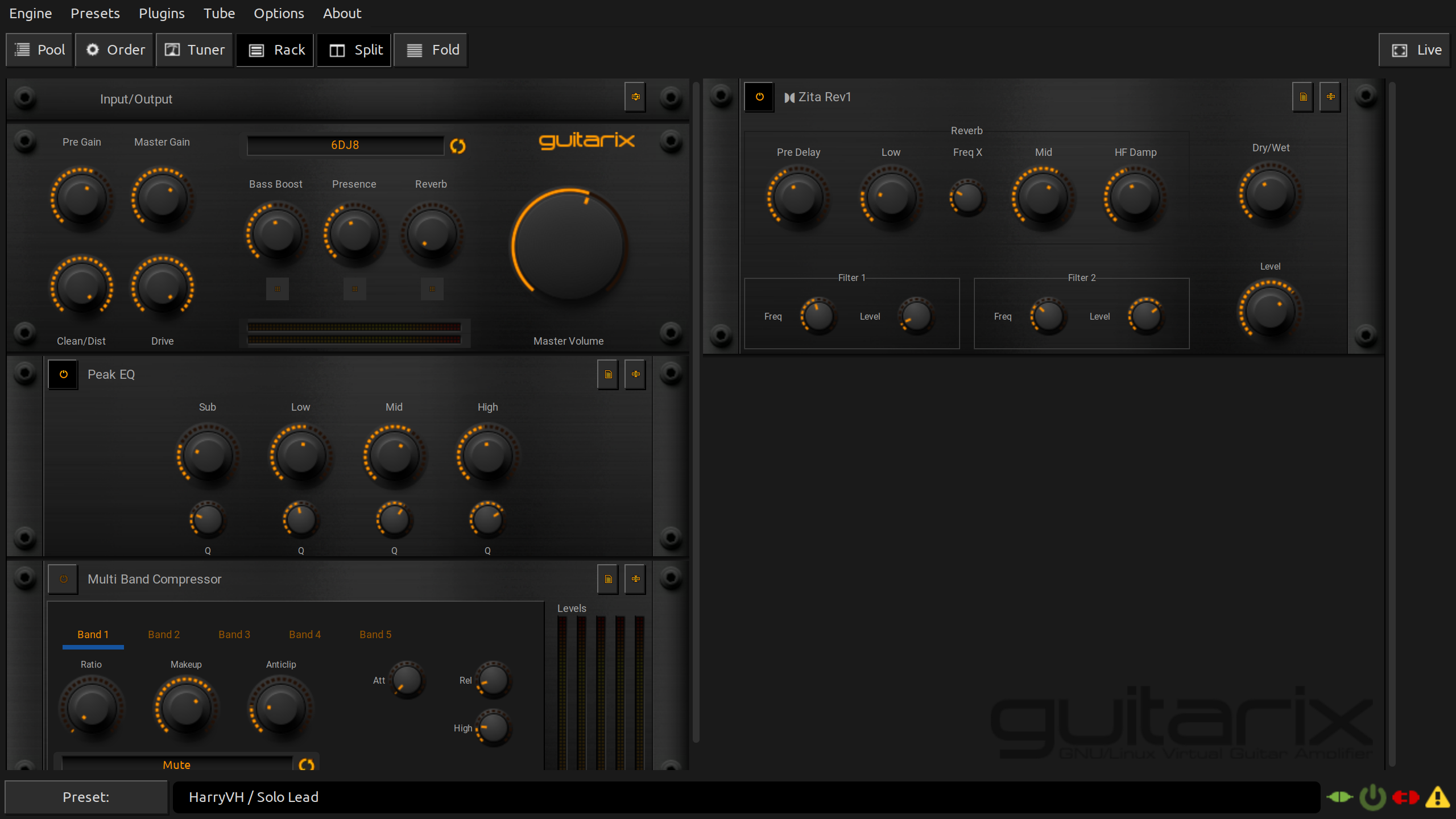The image size is (1456, 819).
Task: Toggle the Fold racks button
Action: (x=431, y=50)
